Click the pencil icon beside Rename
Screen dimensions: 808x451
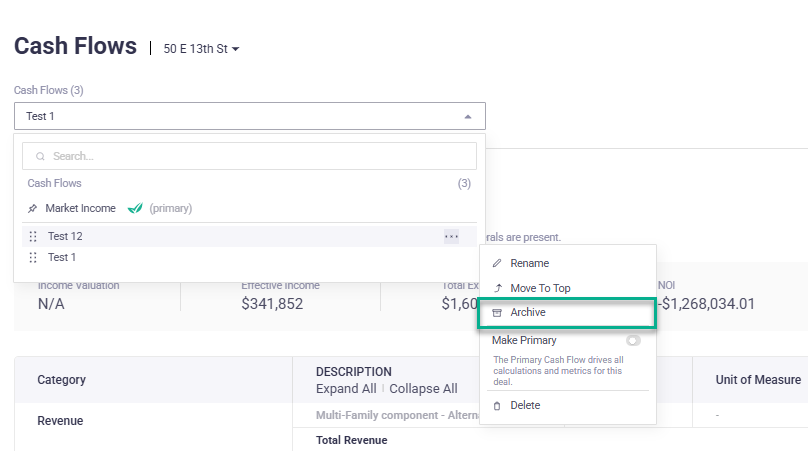click(497, 263)
